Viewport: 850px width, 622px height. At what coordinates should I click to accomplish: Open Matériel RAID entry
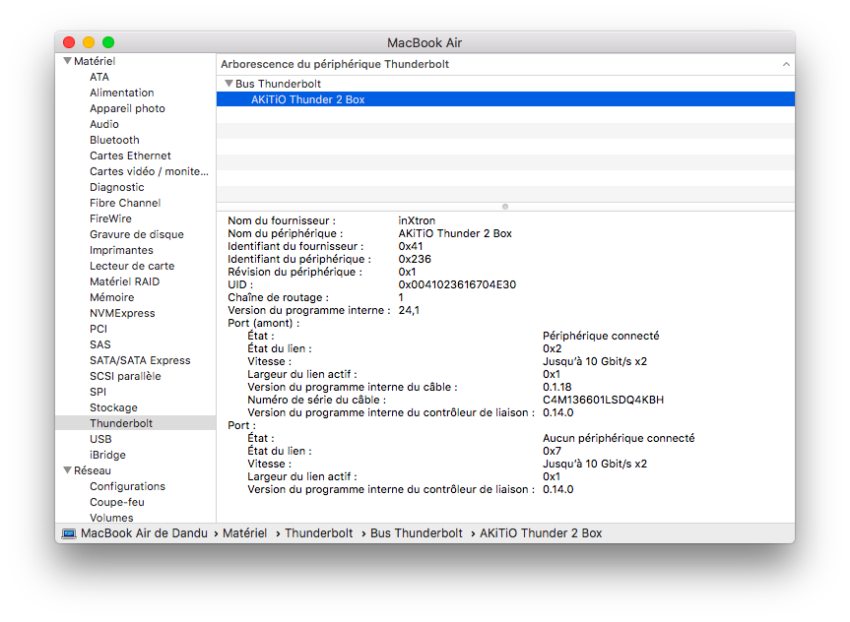coord(125,281)
